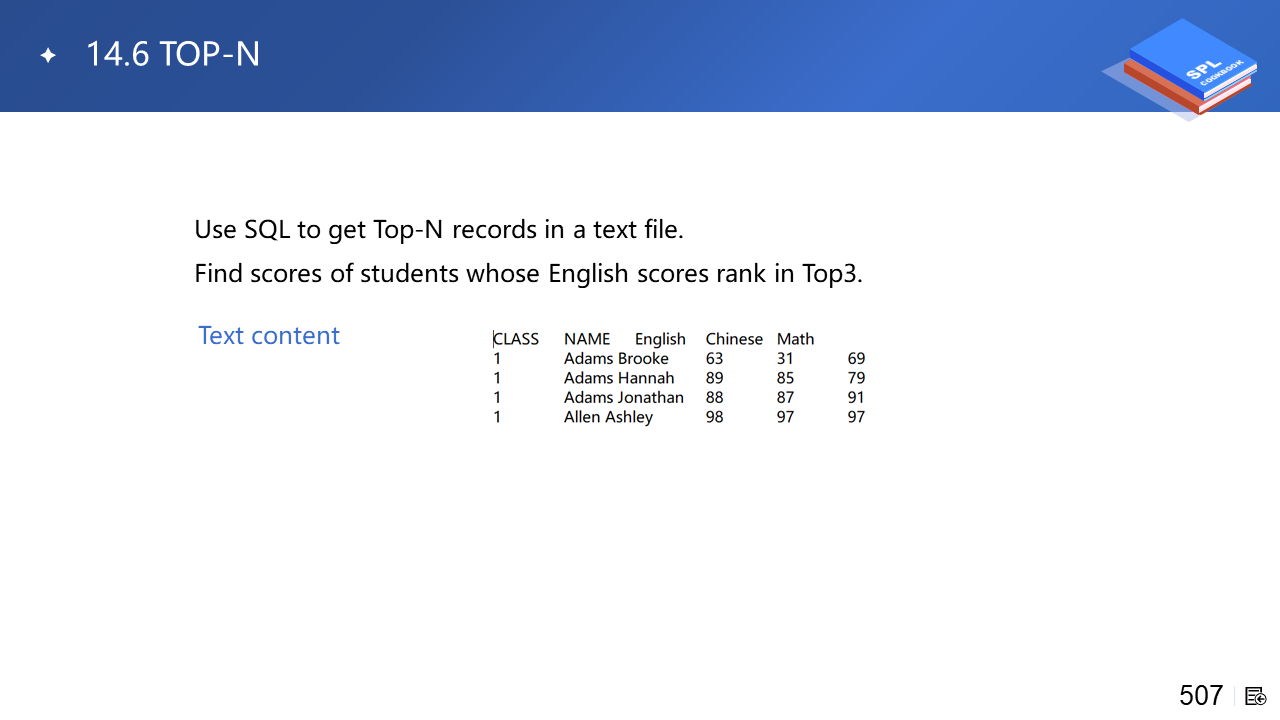
Task: Click the value 63 in Adams Brooke's row
Action: pos(714,358)
